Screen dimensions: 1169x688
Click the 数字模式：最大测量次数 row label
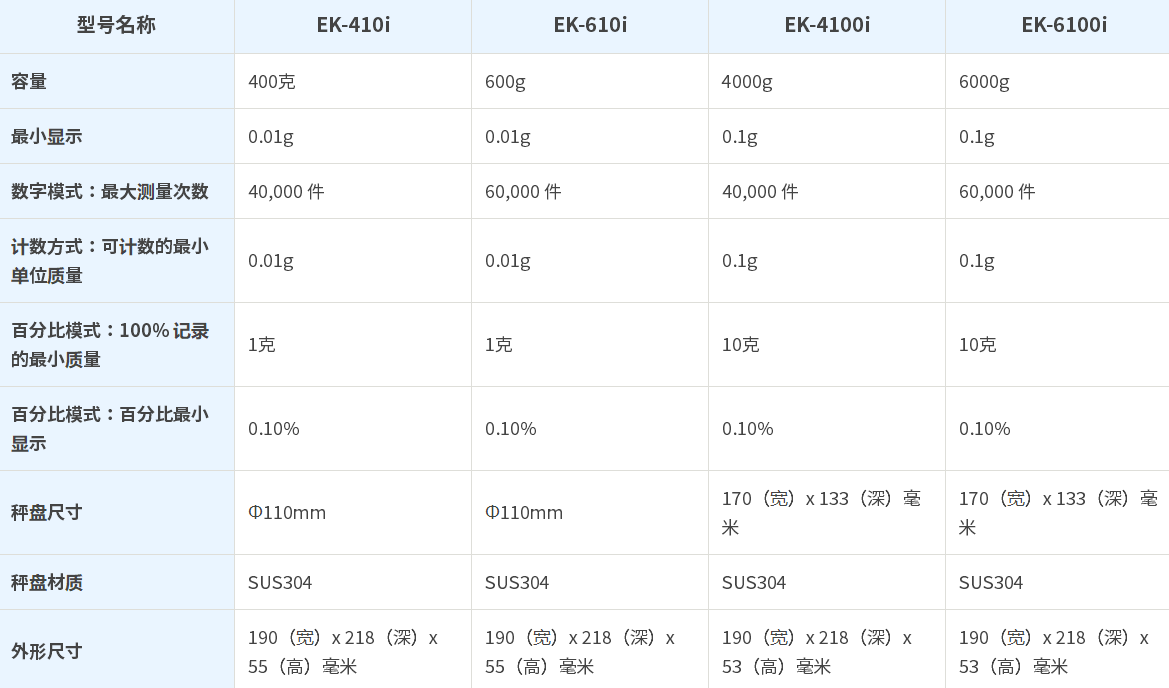coord(110,191)
